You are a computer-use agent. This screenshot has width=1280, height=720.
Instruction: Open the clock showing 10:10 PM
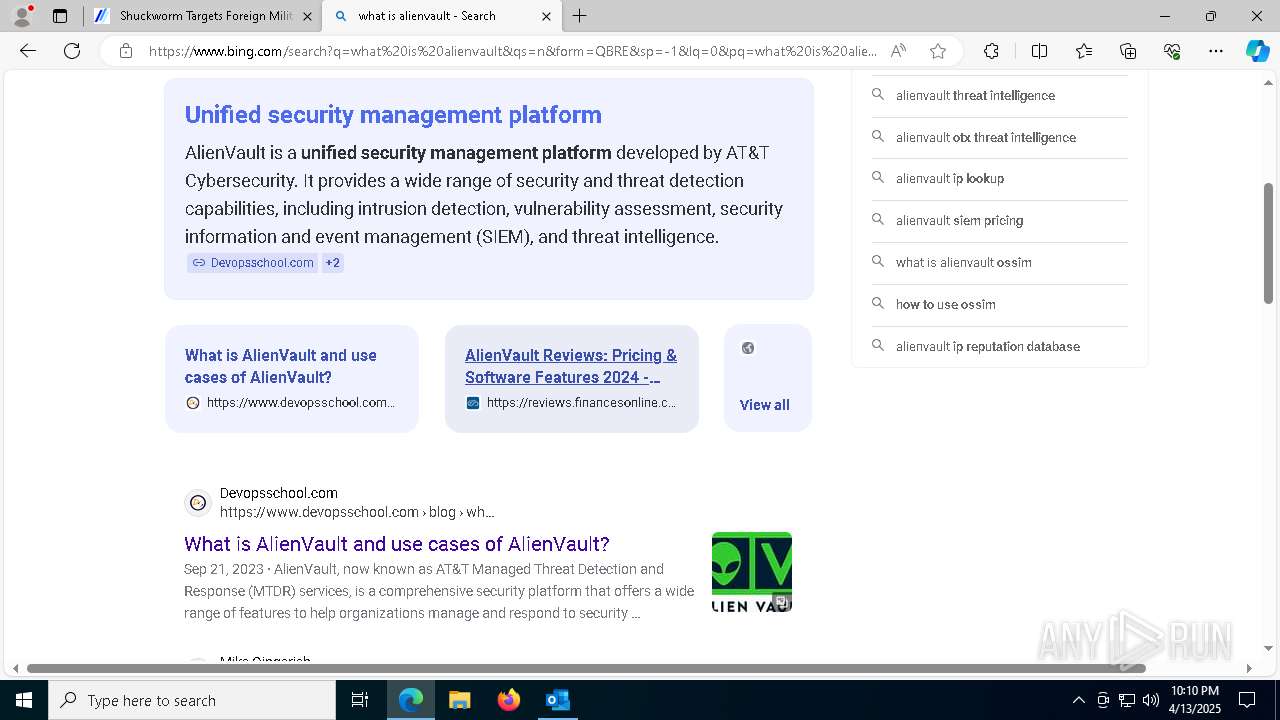[1195, 700]
